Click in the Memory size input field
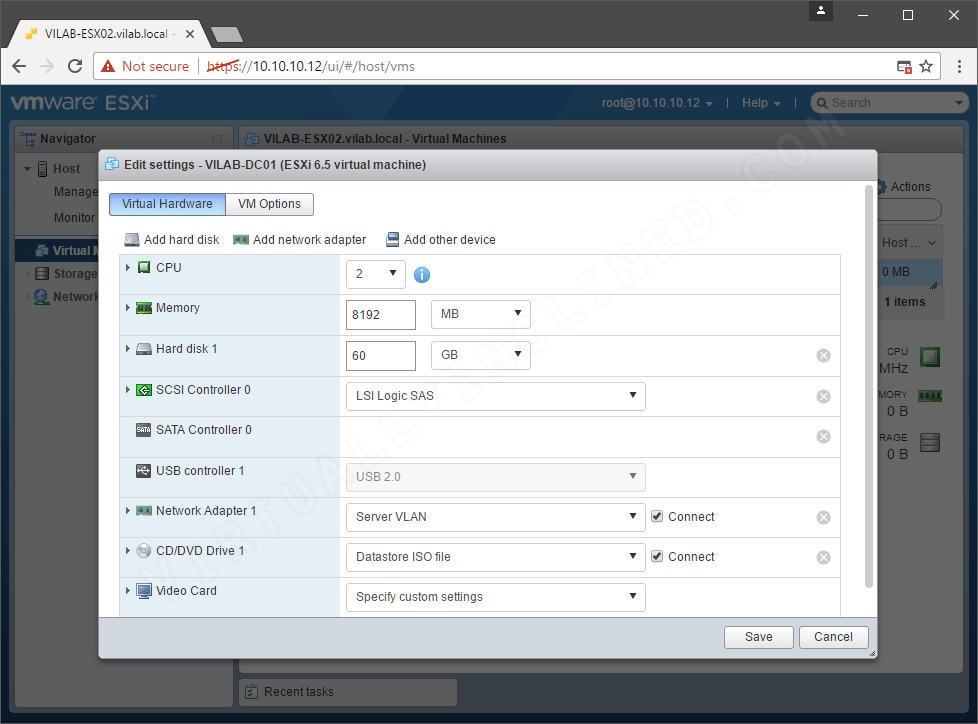This screenshot has width=978, height=724. [380, 314]
